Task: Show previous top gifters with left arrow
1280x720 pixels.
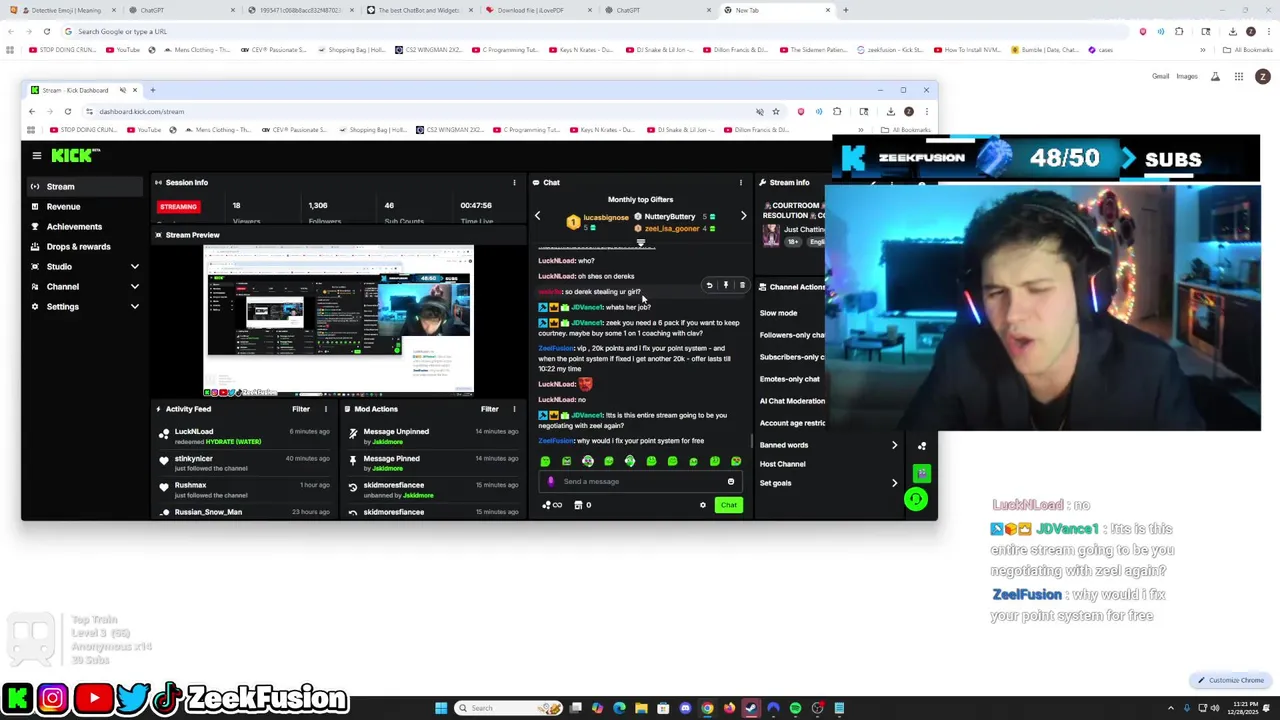Action: 537,216
